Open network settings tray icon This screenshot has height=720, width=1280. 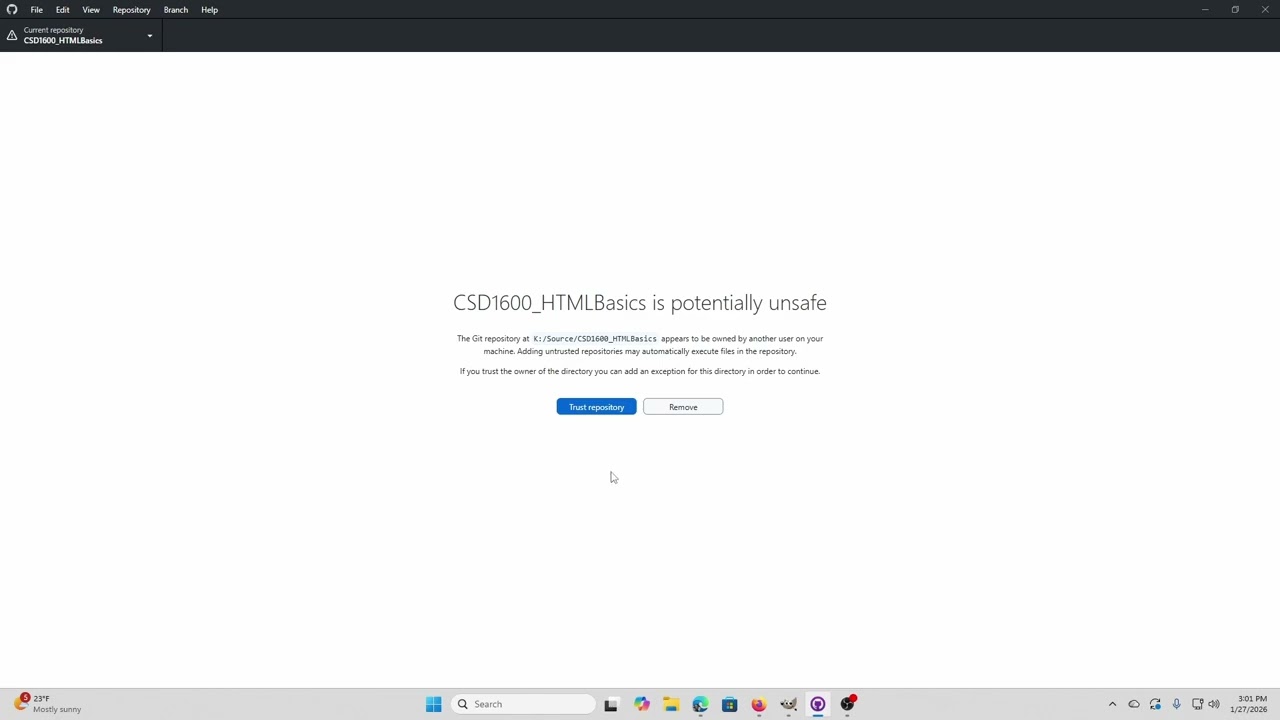(x=1197, y=704)
